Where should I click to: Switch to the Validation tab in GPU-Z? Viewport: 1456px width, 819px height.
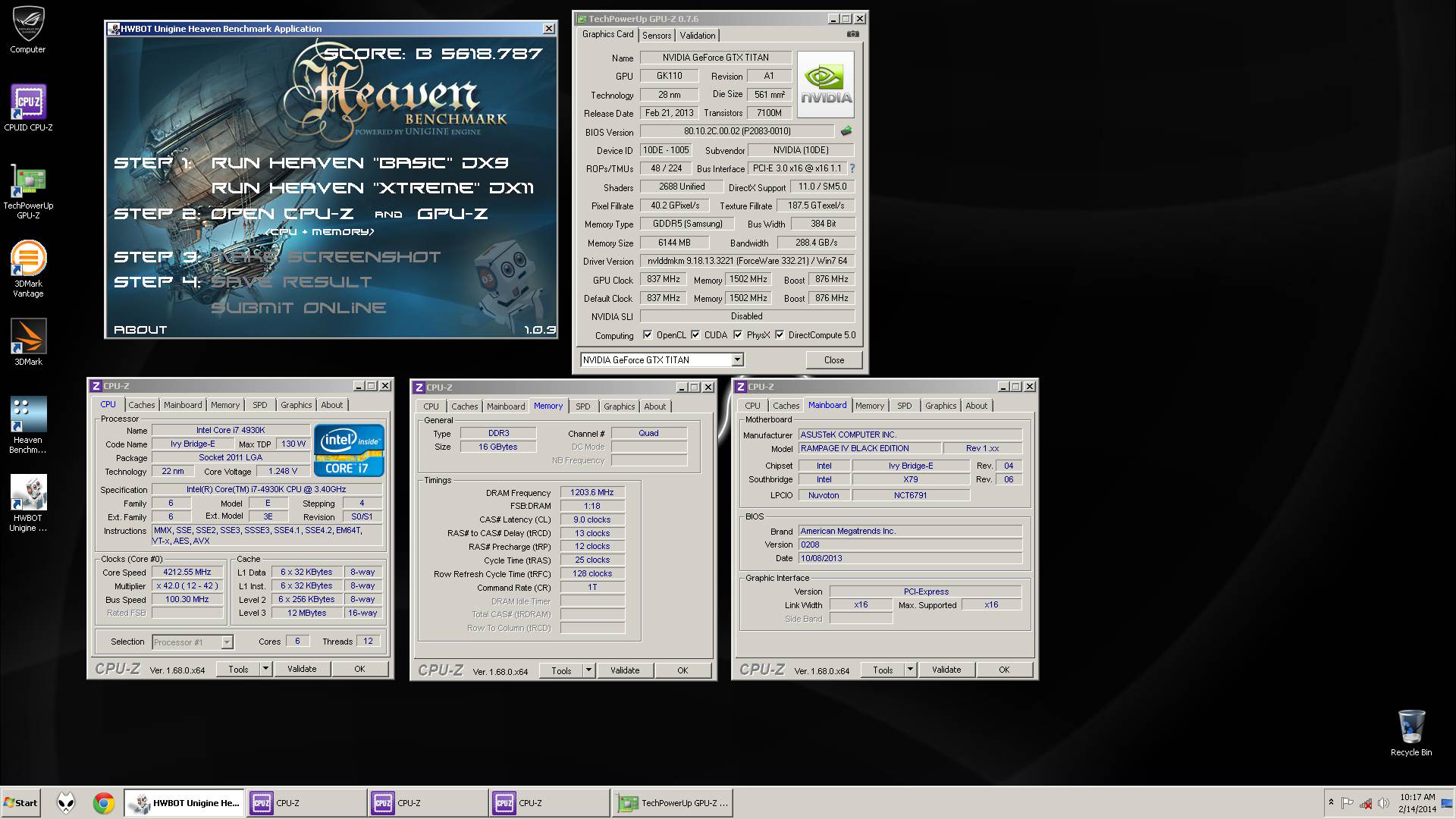pyautogui.click(x=698, y=36)
